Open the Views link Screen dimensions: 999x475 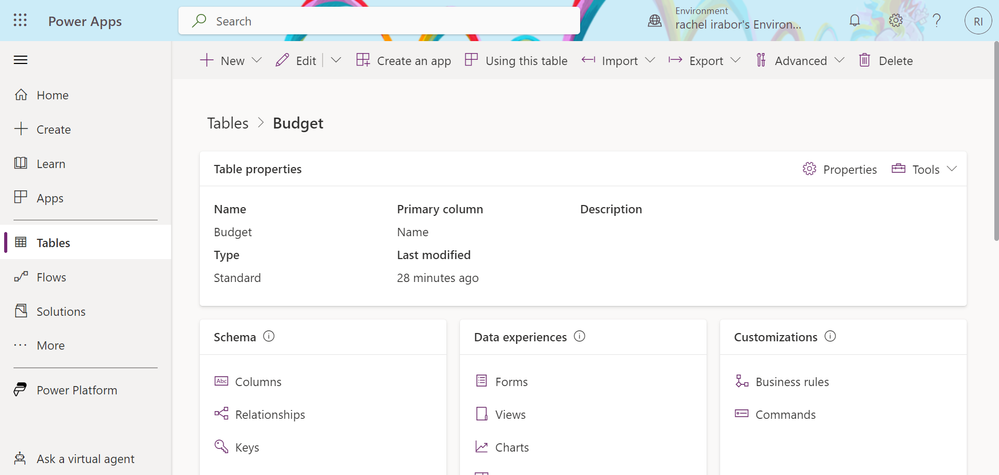point(510,415)
